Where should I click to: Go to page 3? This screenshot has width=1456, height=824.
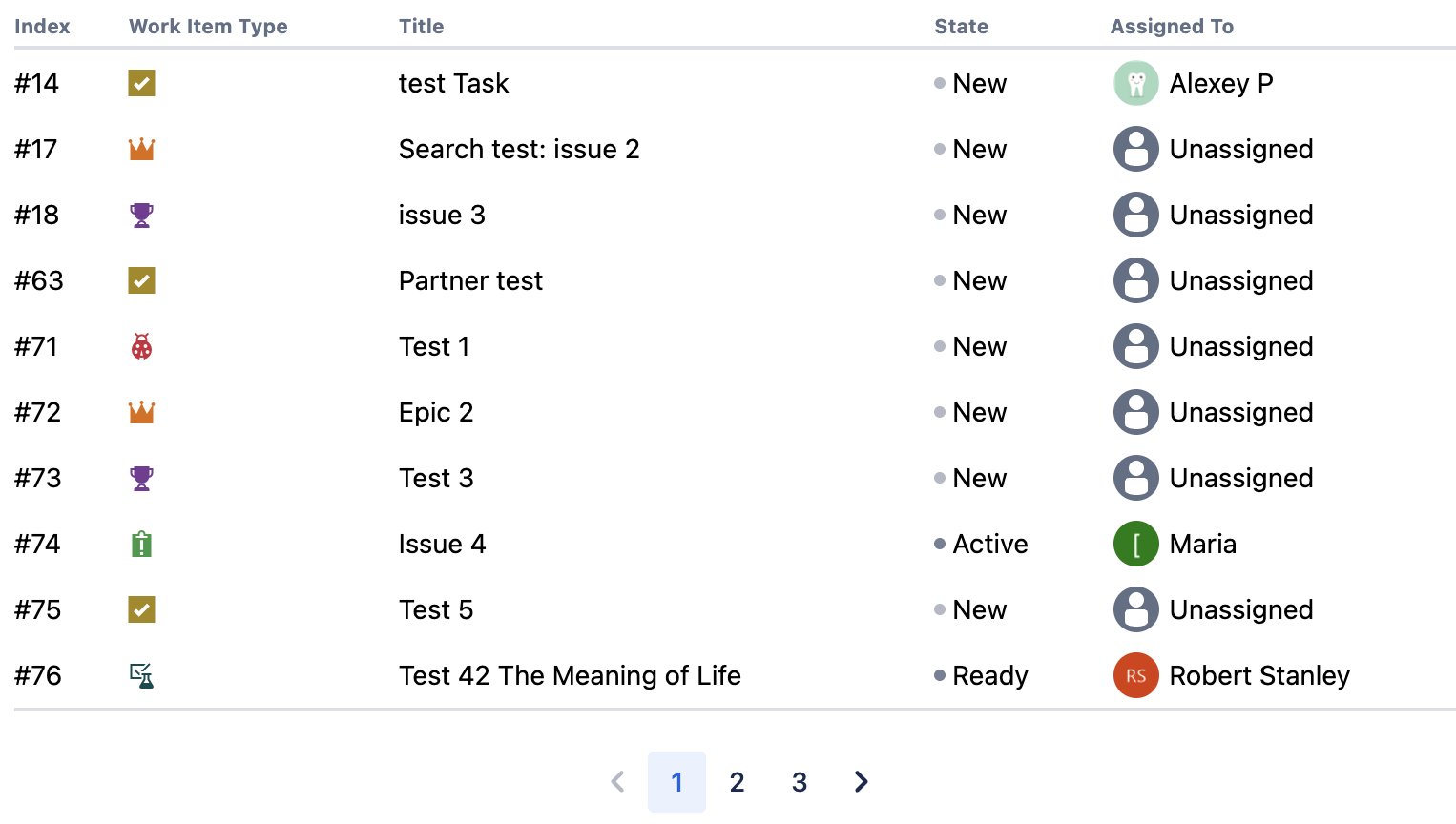pos(800,782)
